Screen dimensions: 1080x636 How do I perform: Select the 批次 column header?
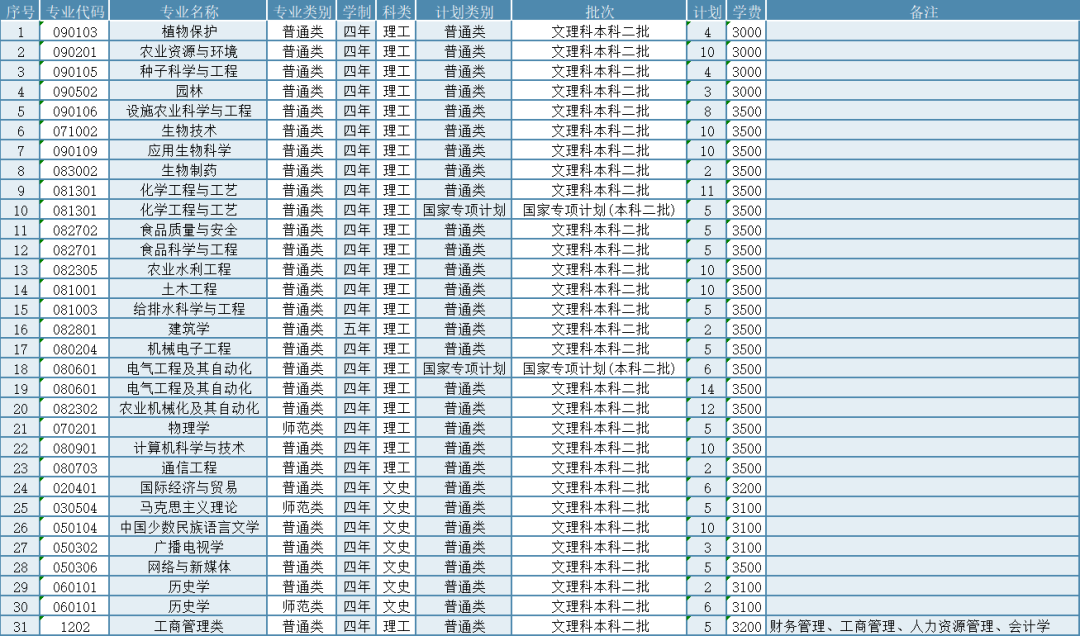(x=600, y=11)
